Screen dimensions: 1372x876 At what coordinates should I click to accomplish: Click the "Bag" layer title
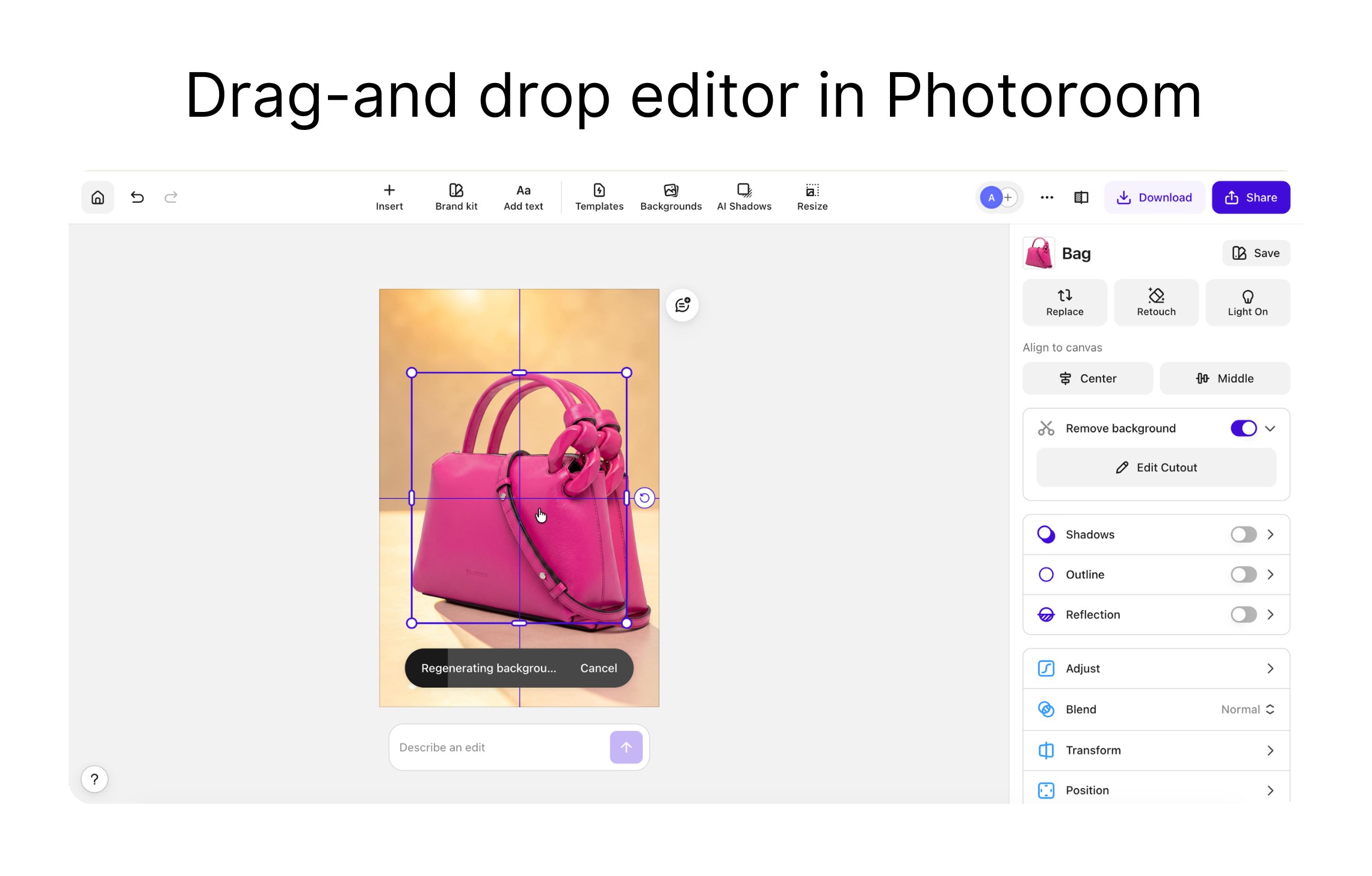pyautogui.click(x=1076, y=253)
